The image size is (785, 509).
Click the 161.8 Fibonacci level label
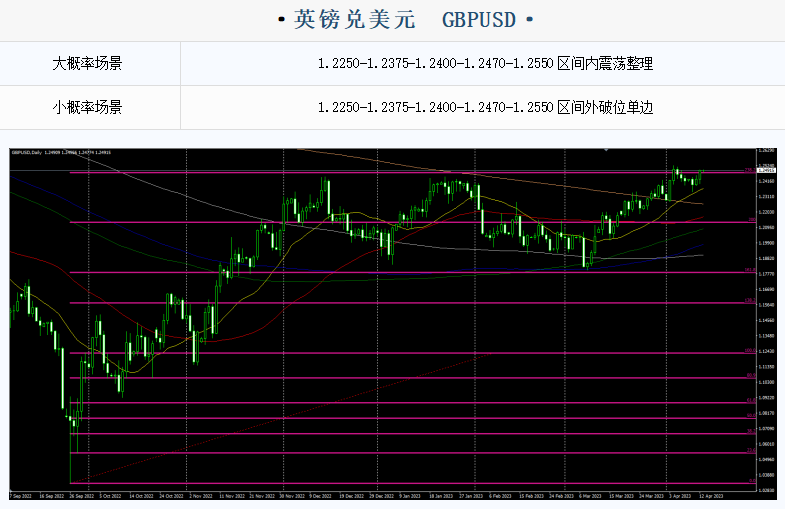click(x=750, y=270)
